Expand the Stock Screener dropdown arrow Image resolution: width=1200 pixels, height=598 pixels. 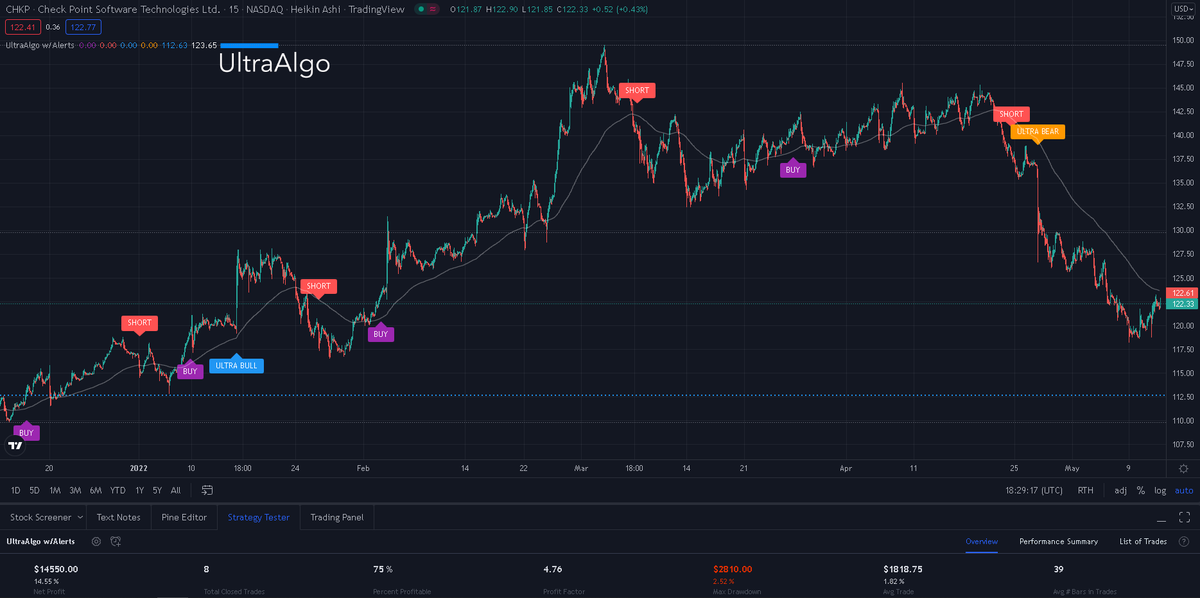click(78, 518)
